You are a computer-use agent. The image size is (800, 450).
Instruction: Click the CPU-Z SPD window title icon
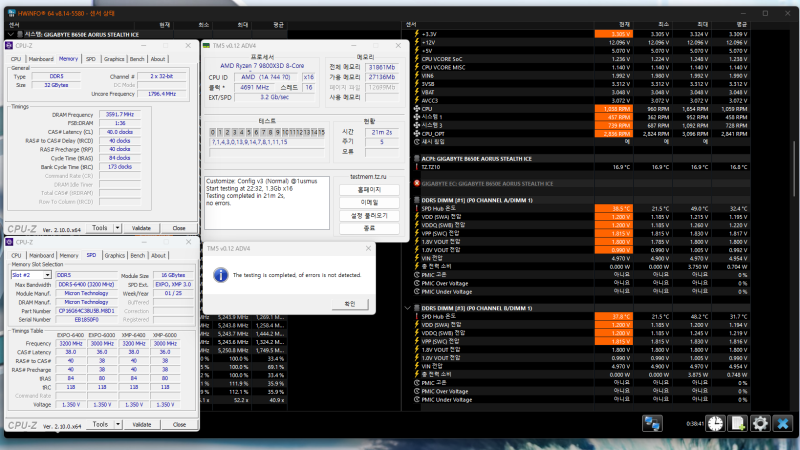(9, 242)
